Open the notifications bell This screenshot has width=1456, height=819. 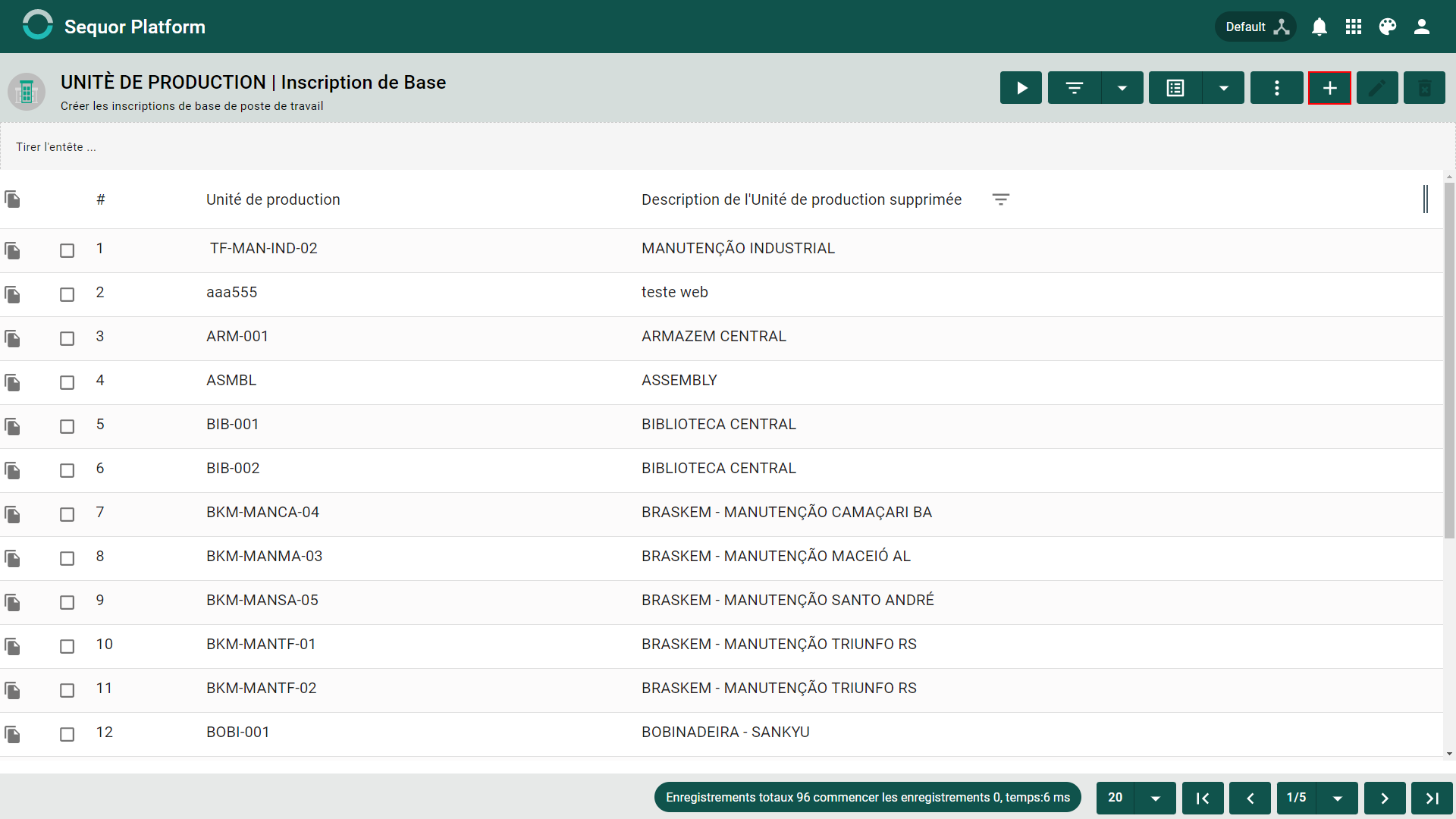1319,27
